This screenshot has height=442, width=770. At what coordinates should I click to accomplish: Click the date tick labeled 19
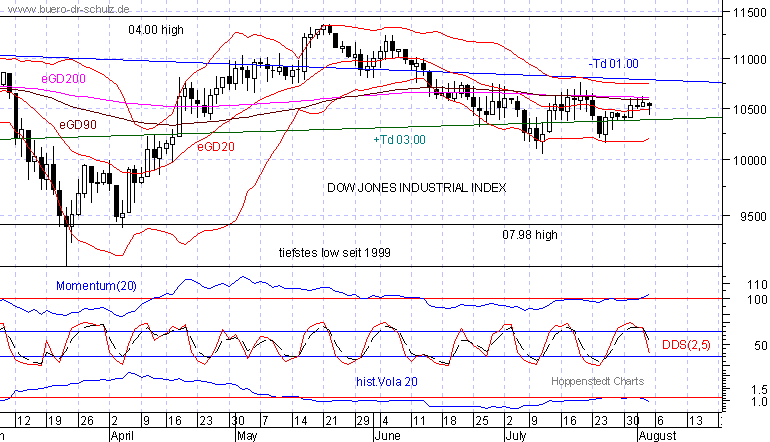(55, 421)
